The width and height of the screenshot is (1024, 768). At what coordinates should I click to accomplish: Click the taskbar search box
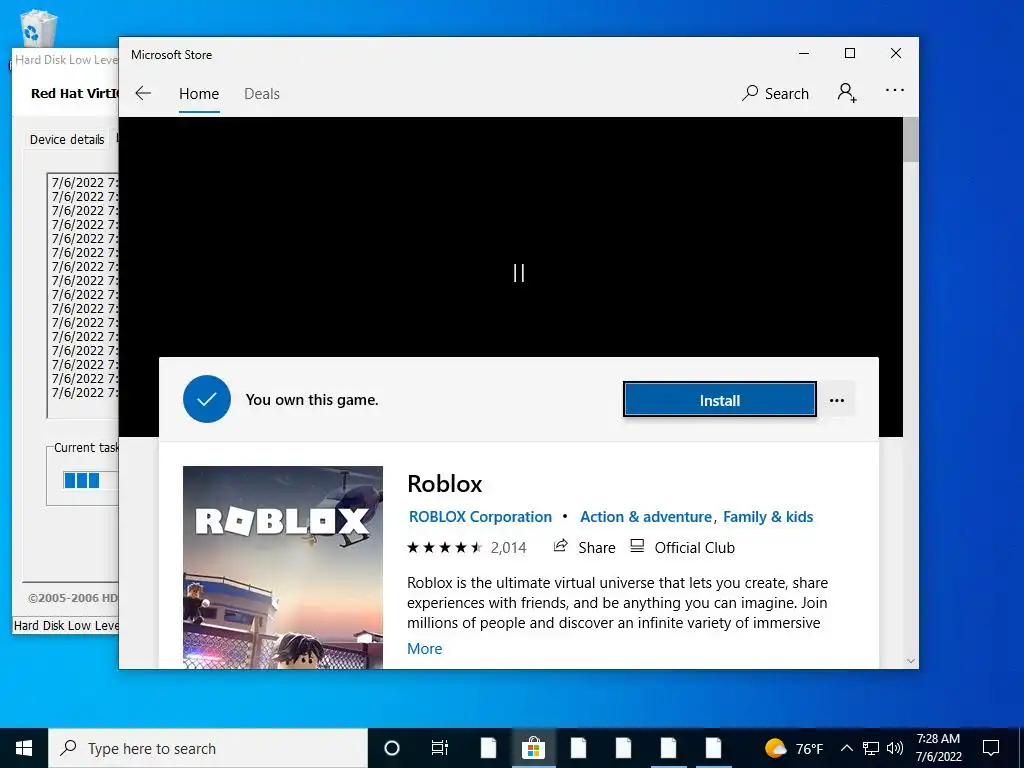(x=208, y=748)
